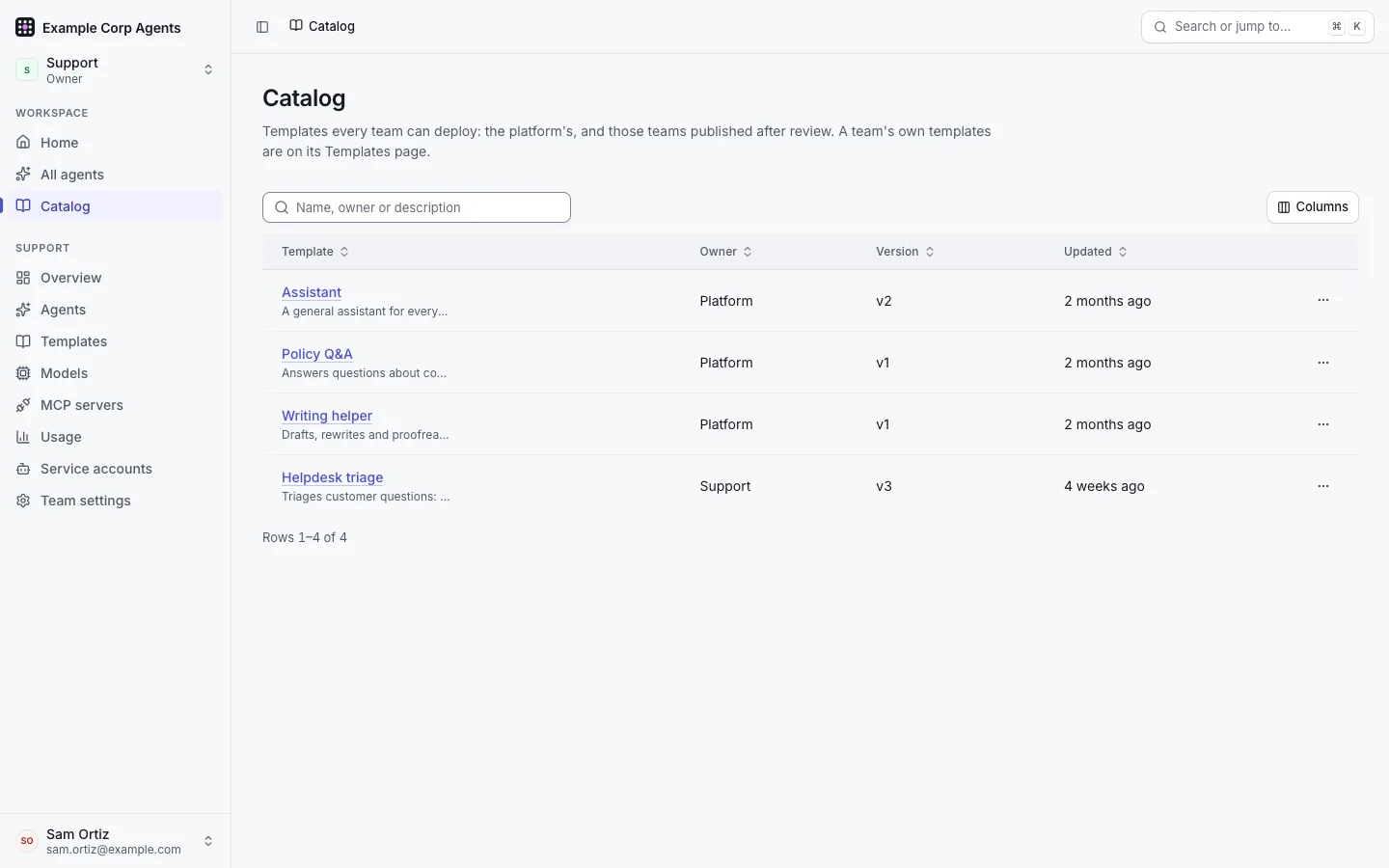Image resolution: width=1389 pixels, height=868 pixels.
Task: Open the Helpdesk triage template link
Action: (333, 477)
